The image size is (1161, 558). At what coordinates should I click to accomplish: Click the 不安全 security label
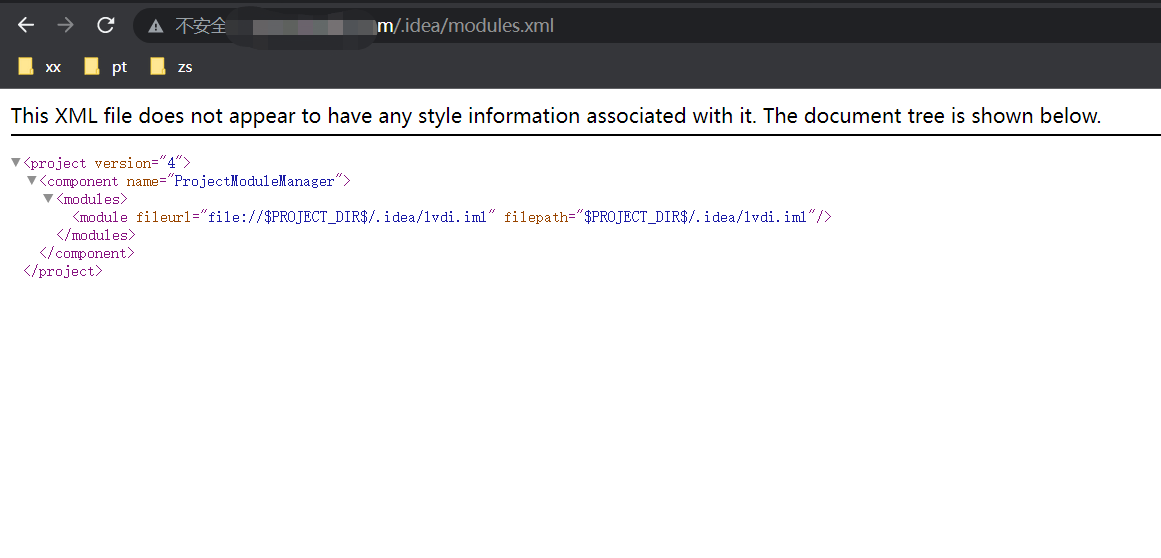201,27
